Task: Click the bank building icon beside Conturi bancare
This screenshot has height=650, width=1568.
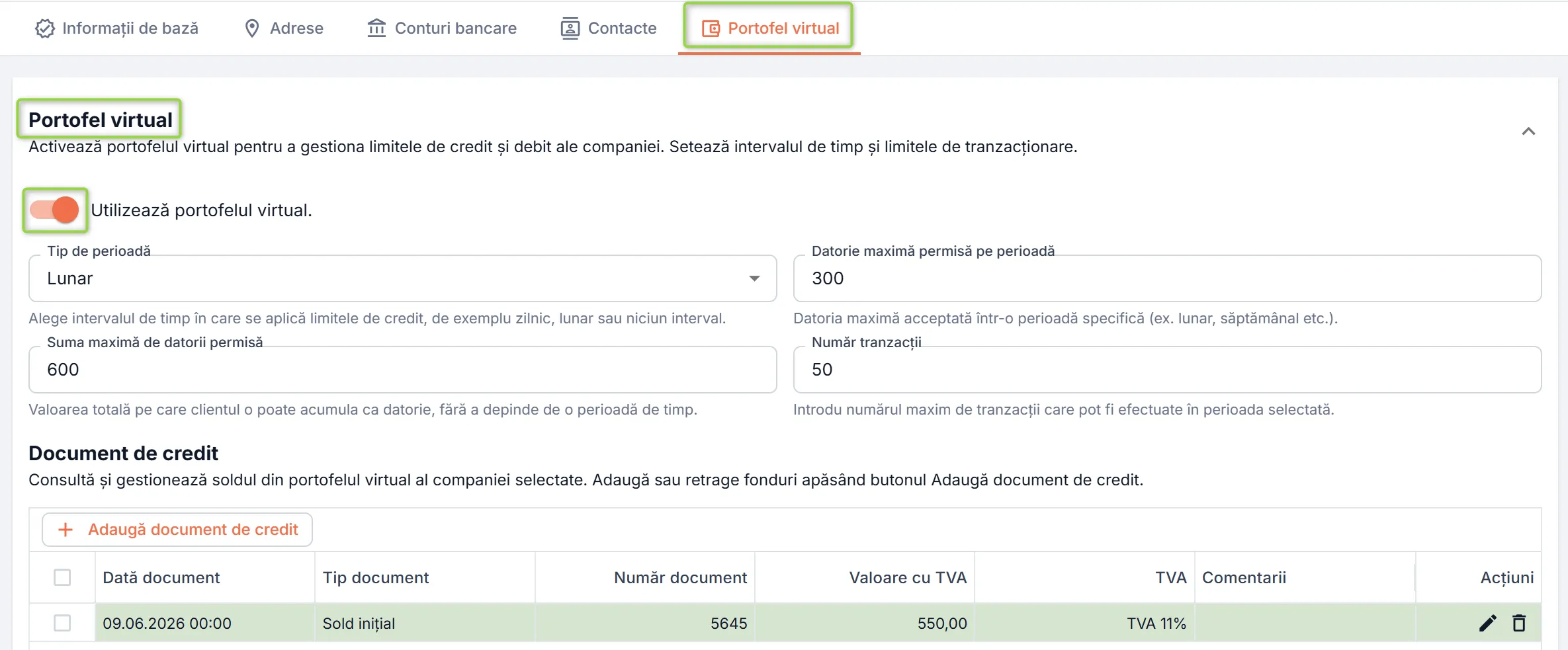Action: point(376,28)
